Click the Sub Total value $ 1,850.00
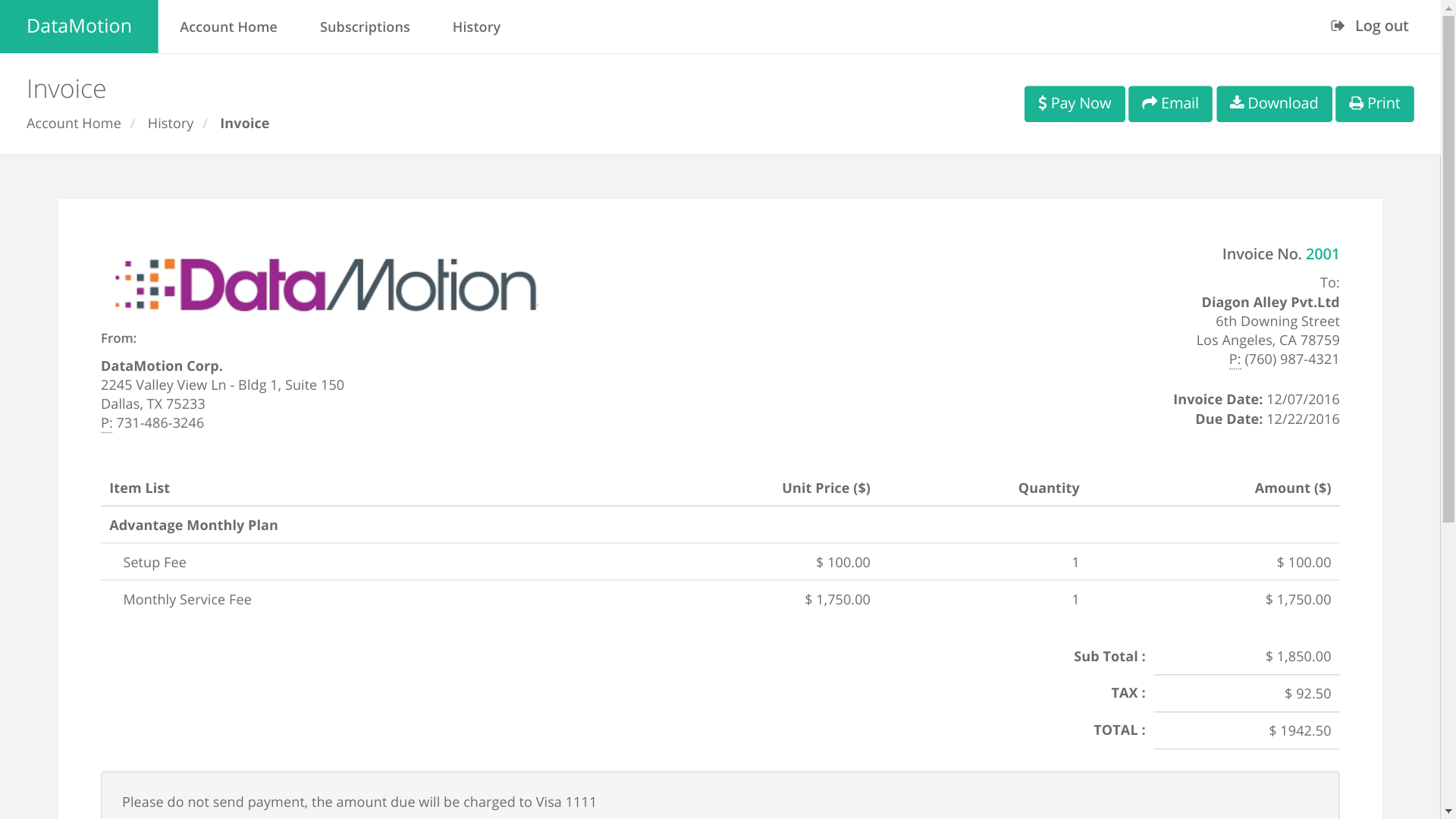The width and height of the screenshot is (1456, 819). tap(1298, 656)
